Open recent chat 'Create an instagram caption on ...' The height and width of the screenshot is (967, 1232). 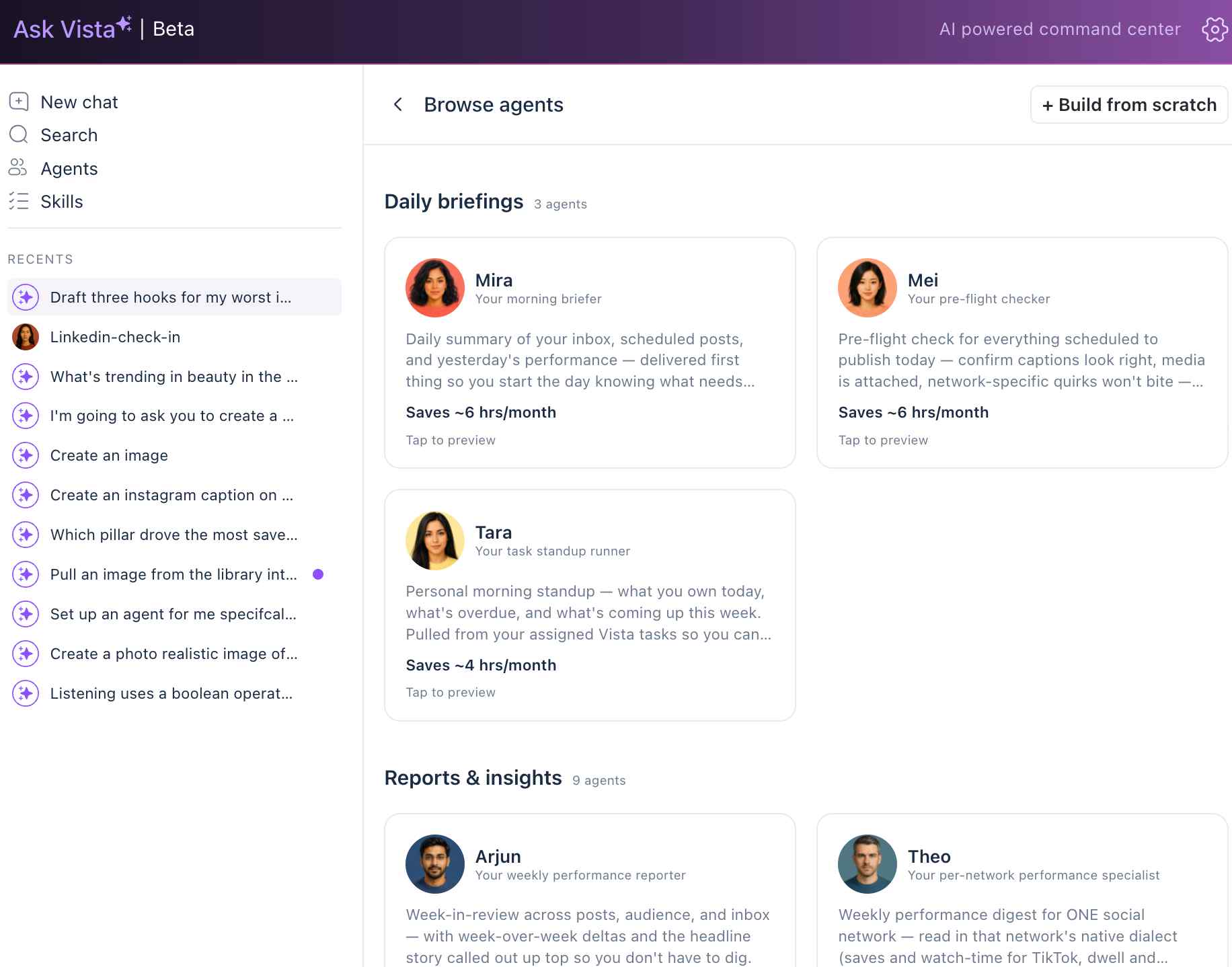(x=174, y=495)
